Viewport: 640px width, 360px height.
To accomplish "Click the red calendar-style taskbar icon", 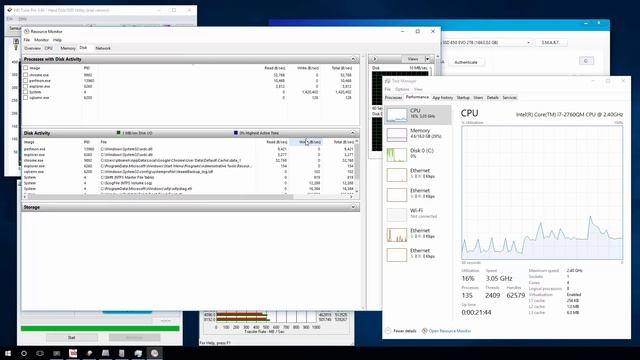I will [x=73, y=353].
